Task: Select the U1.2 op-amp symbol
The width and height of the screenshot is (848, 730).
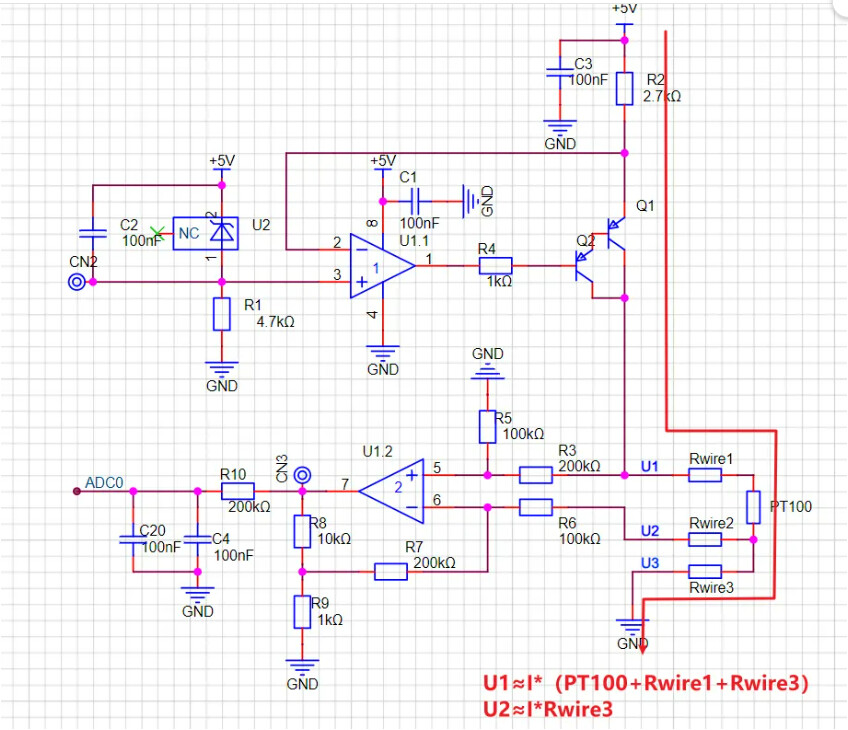Action: tap(394, 490)
